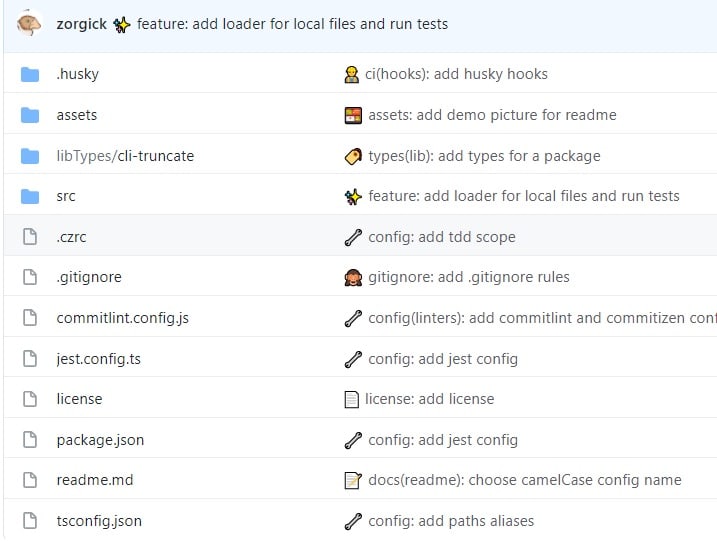Viewport: 717px width, 541px height.
Task: Open commitlint.config.js file
Action: (x=122, y=318)
